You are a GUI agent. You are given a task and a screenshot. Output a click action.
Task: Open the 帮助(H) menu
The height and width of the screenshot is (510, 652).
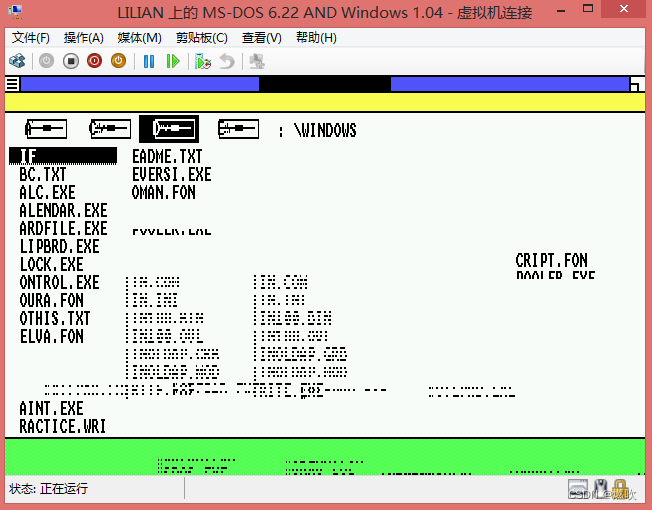coord(316,38)
